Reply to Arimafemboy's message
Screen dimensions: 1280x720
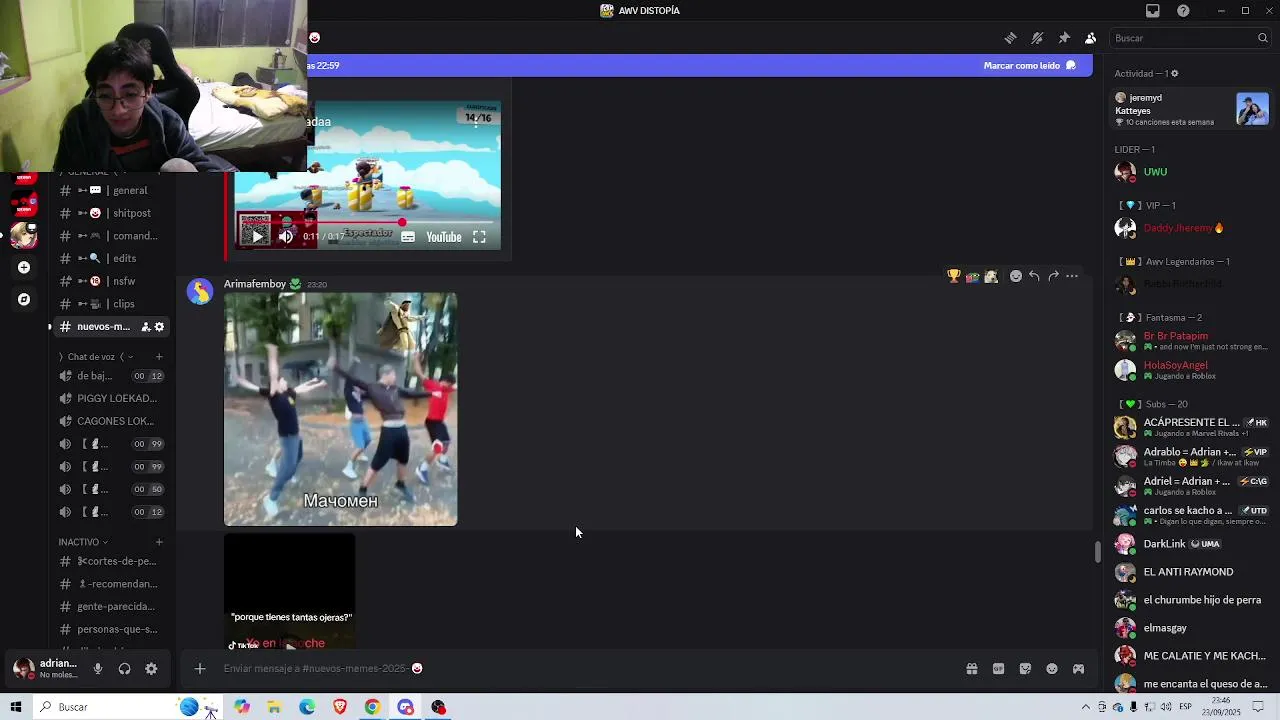(1034, 276)
